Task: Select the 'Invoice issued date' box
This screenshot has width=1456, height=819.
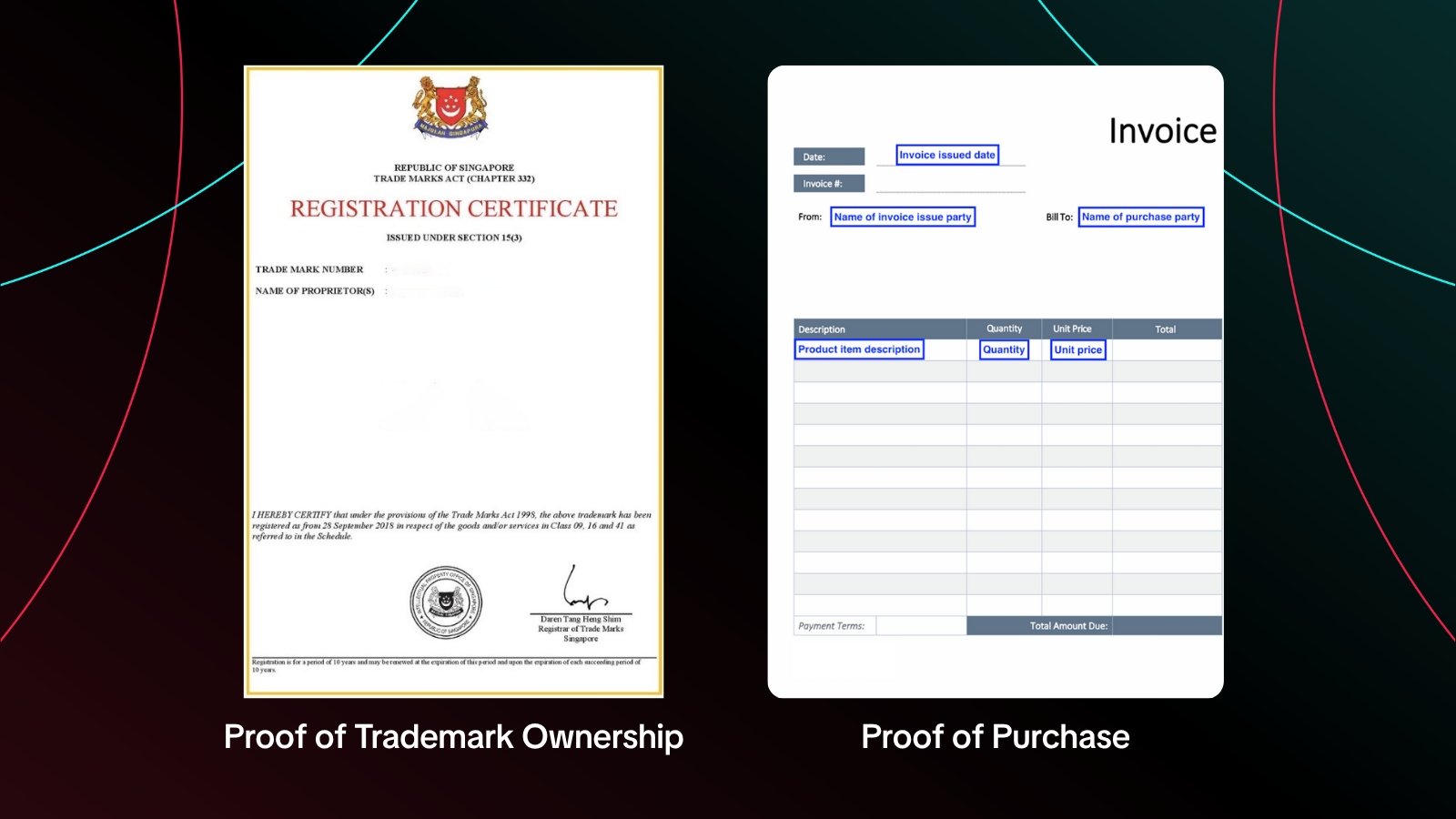Action: [947, 155]
